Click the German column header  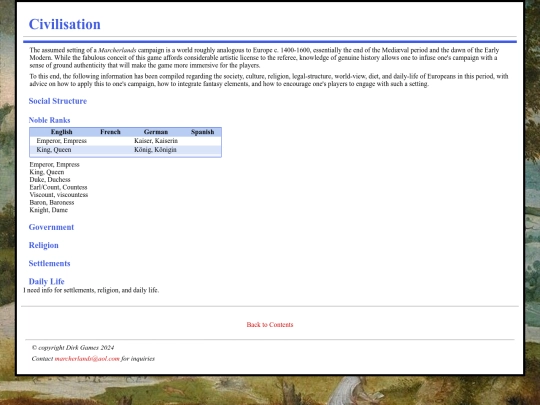(x=156, y=132)
